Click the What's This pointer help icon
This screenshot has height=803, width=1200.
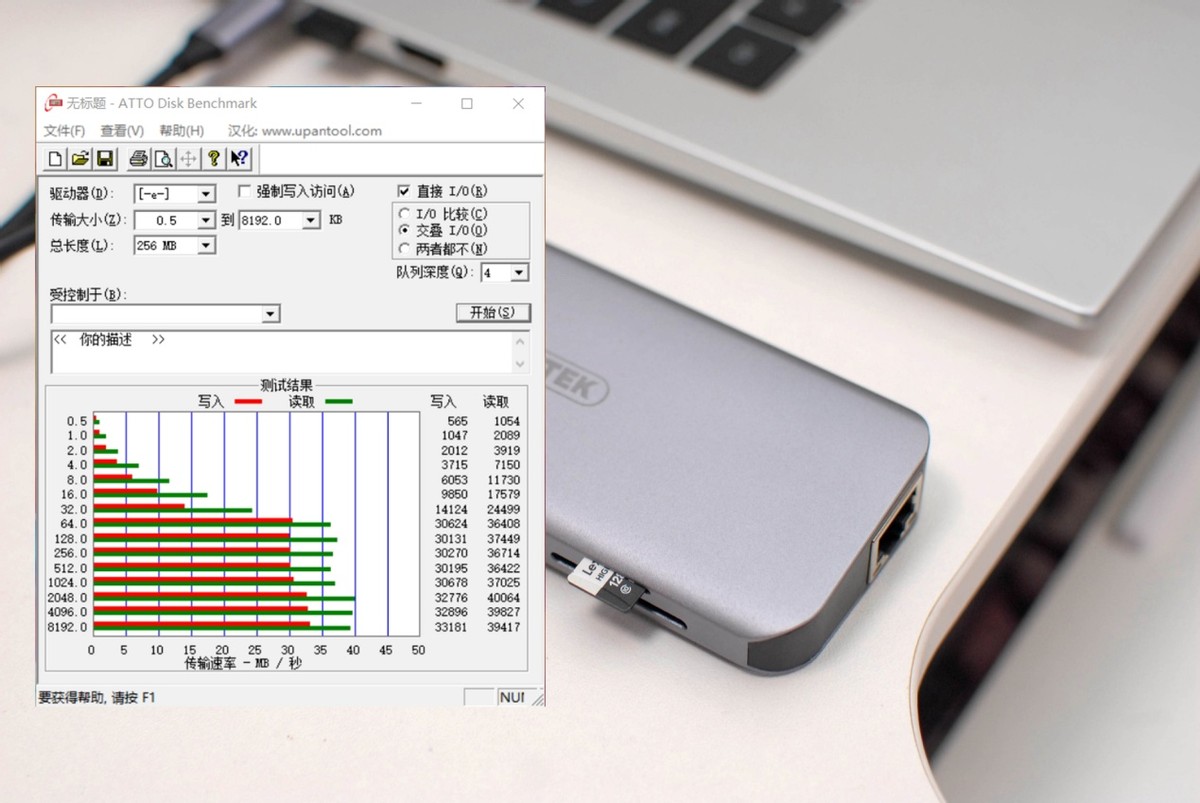[239, 158]
